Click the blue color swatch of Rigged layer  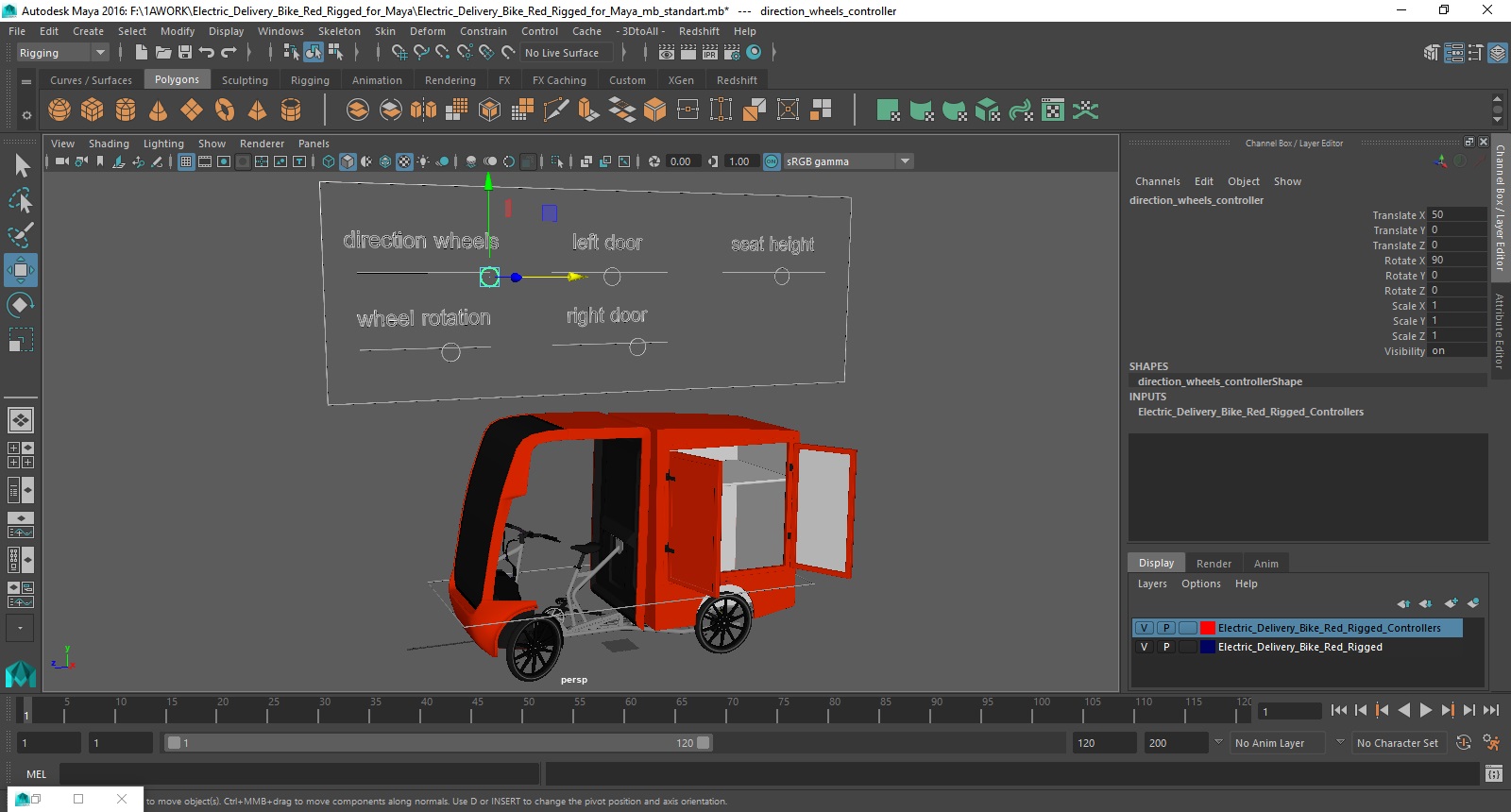(1207, 647)
